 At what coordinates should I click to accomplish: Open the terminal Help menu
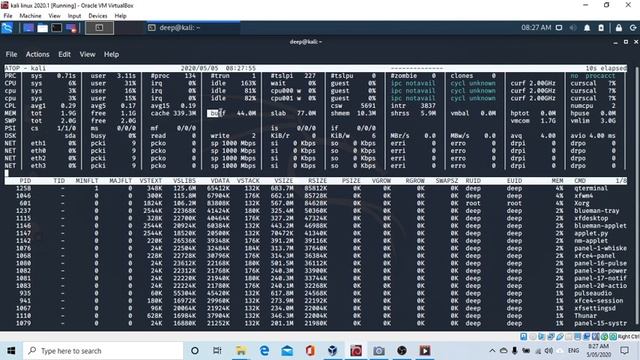pos(111,54)
